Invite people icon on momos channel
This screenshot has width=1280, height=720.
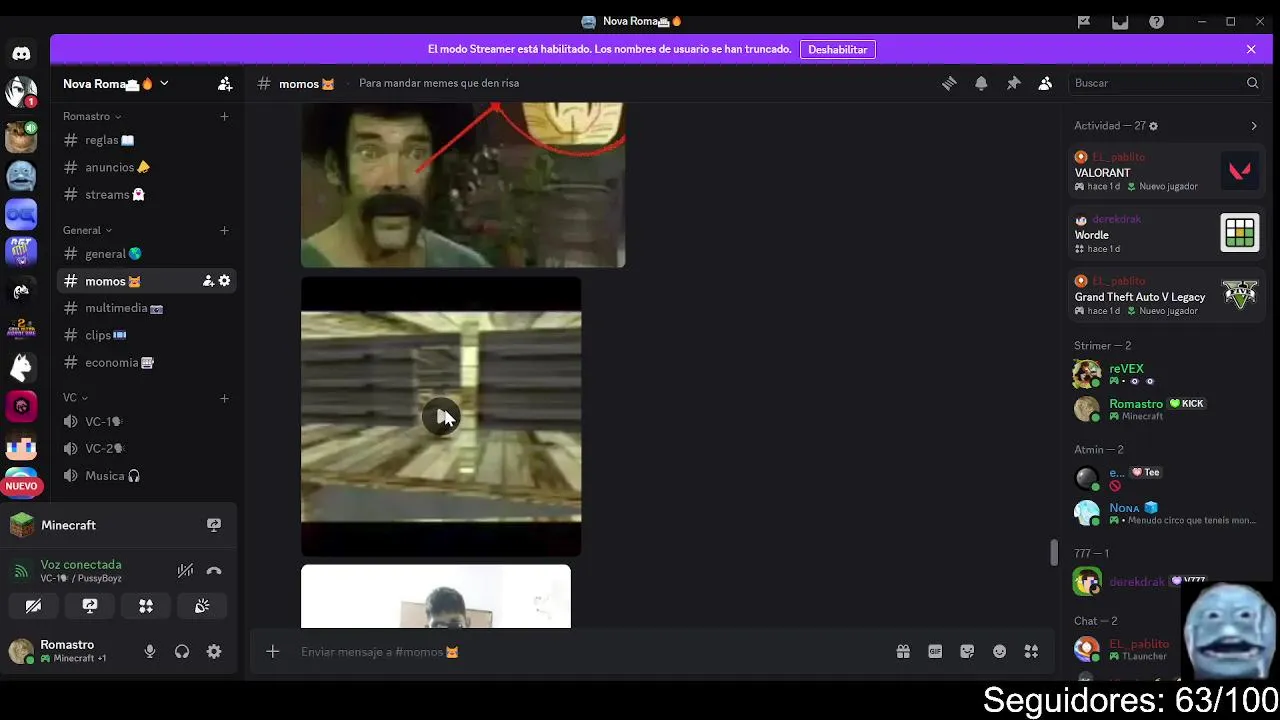click(208, 281)
